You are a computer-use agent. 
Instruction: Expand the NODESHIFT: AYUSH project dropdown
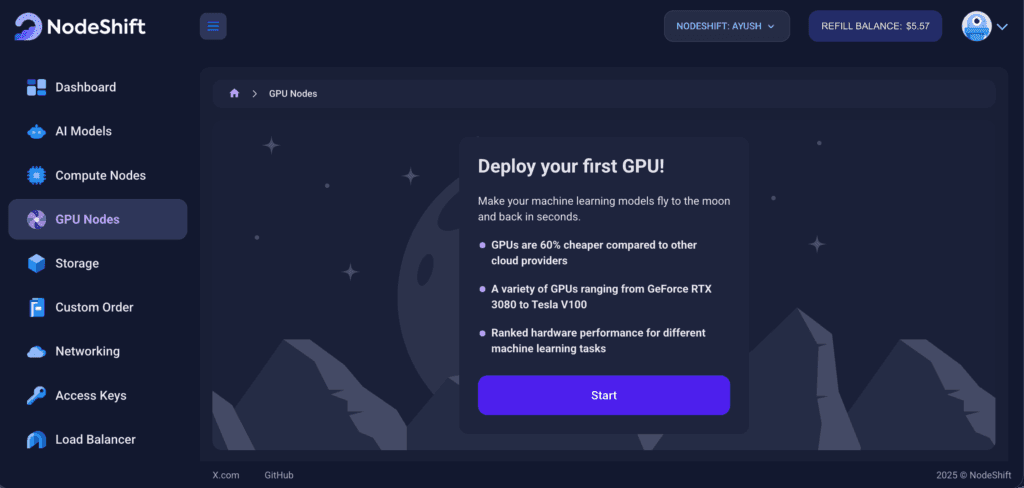pyautogui.click(x=726, y=26)
